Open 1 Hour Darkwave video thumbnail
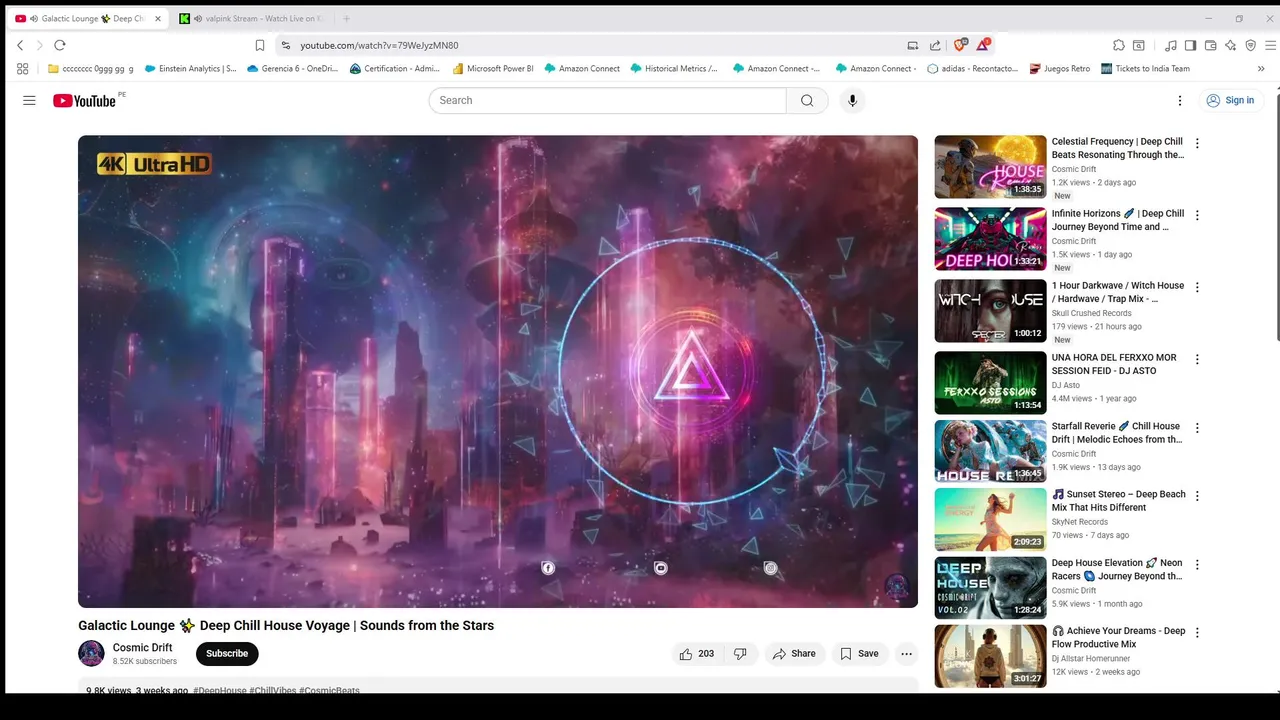 click(x=990, y=311)
